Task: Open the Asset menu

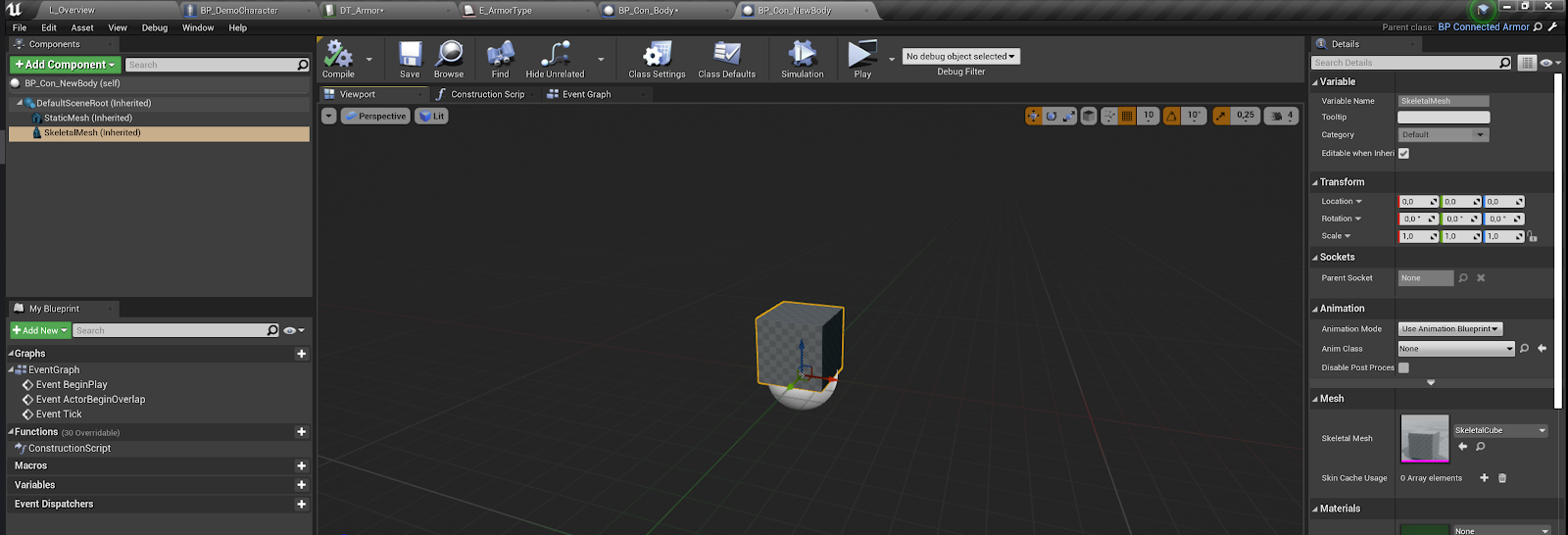Action: pyautogui.click(x=82, y=28)
